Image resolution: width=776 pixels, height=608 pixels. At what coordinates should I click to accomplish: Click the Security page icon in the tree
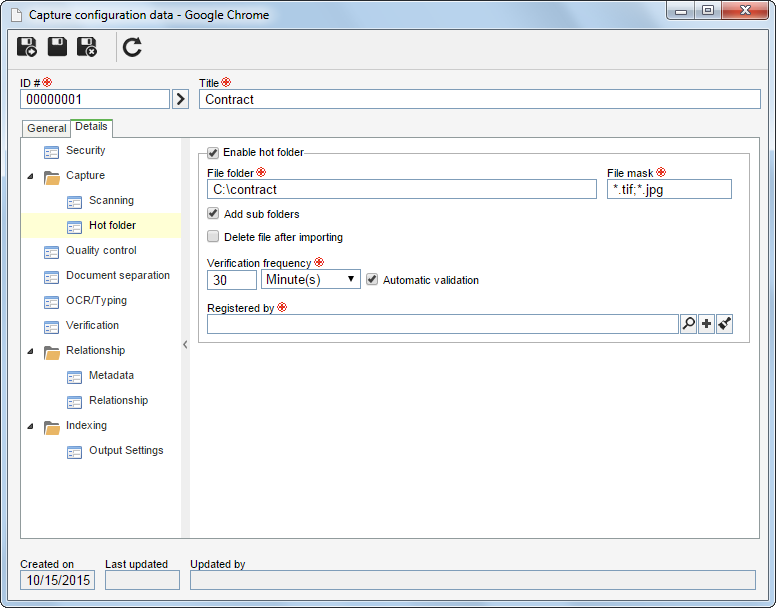pyautogui.click(x=51, y=152)
